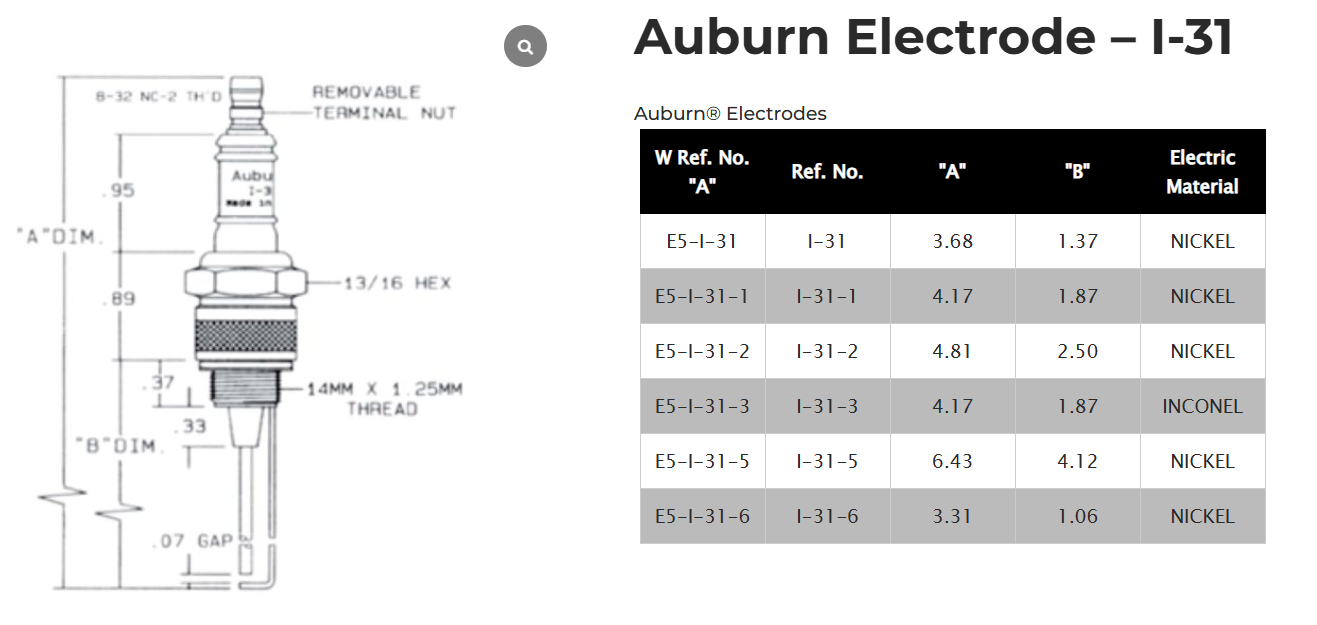Click the Electric Material column header
This screenshot has height=625, width=1317.
1202,172
